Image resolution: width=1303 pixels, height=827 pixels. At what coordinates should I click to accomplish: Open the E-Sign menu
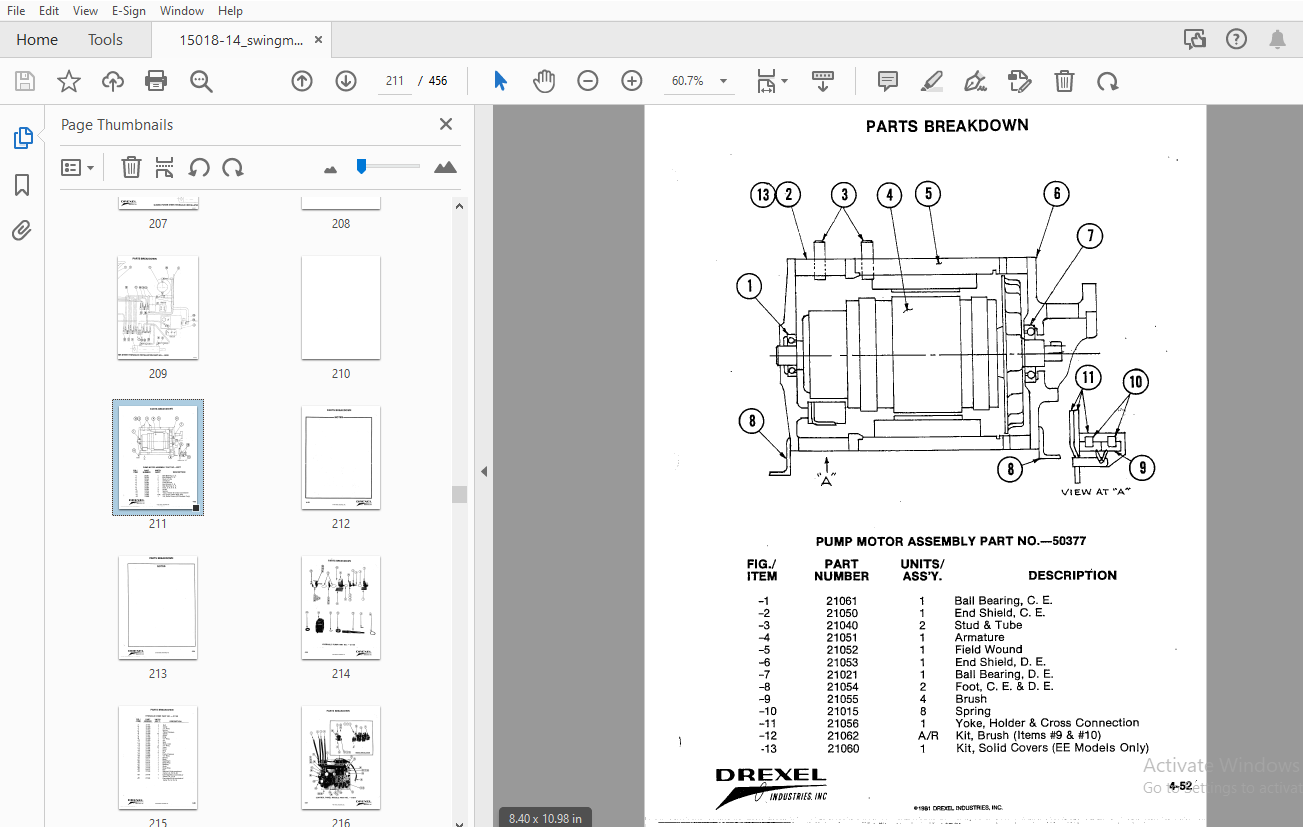point(128,11)
